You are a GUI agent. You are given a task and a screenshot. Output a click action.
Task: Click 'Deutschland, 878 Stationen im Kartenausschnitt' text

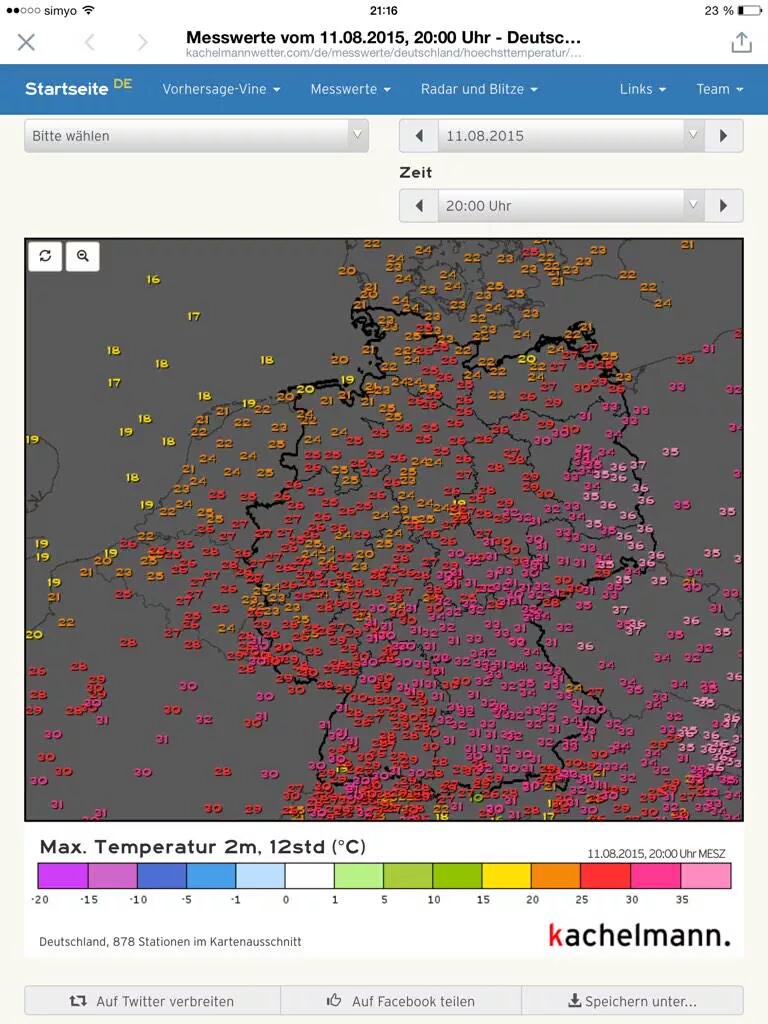pos(170,942)
